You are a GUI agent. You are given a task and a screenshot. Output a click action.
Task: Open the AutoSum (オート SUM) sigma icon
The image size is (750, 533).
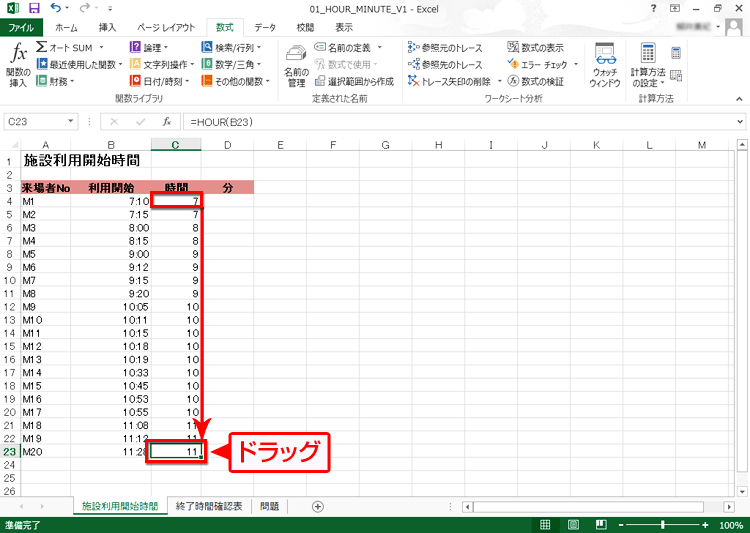tap(42, 47)
